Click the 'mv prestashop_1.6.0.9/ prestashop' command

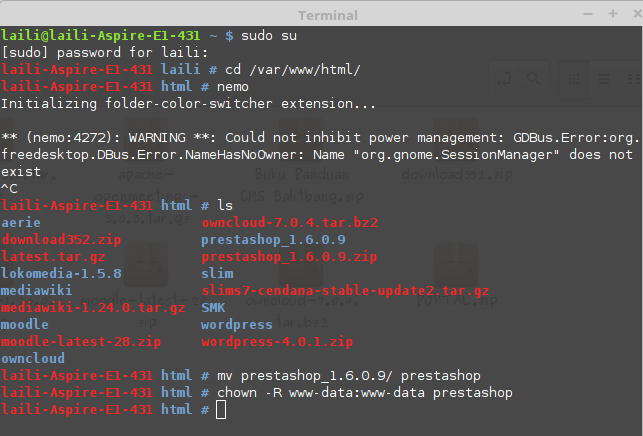349,376
